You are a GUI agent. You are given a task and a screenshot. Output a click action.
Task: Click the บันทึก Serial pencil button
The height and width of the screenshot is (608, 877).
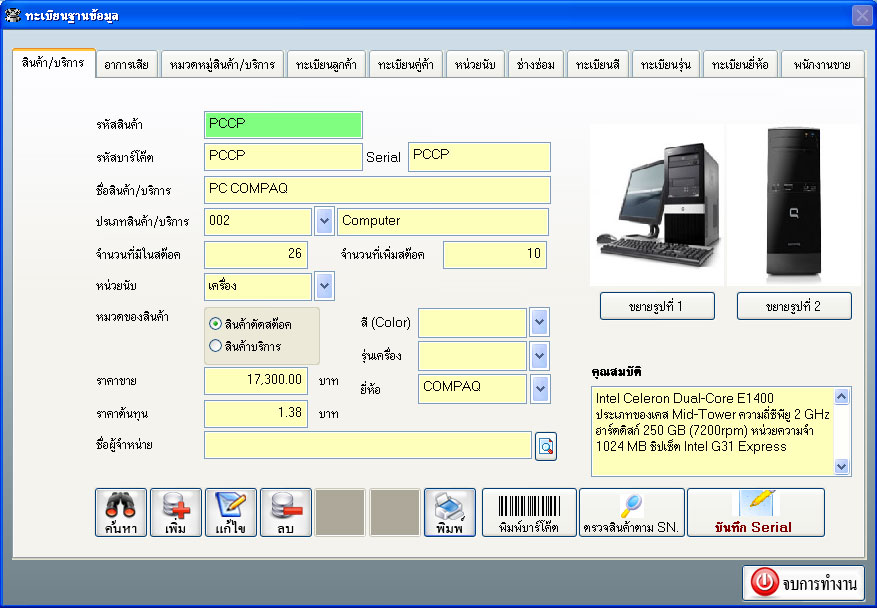755,513
